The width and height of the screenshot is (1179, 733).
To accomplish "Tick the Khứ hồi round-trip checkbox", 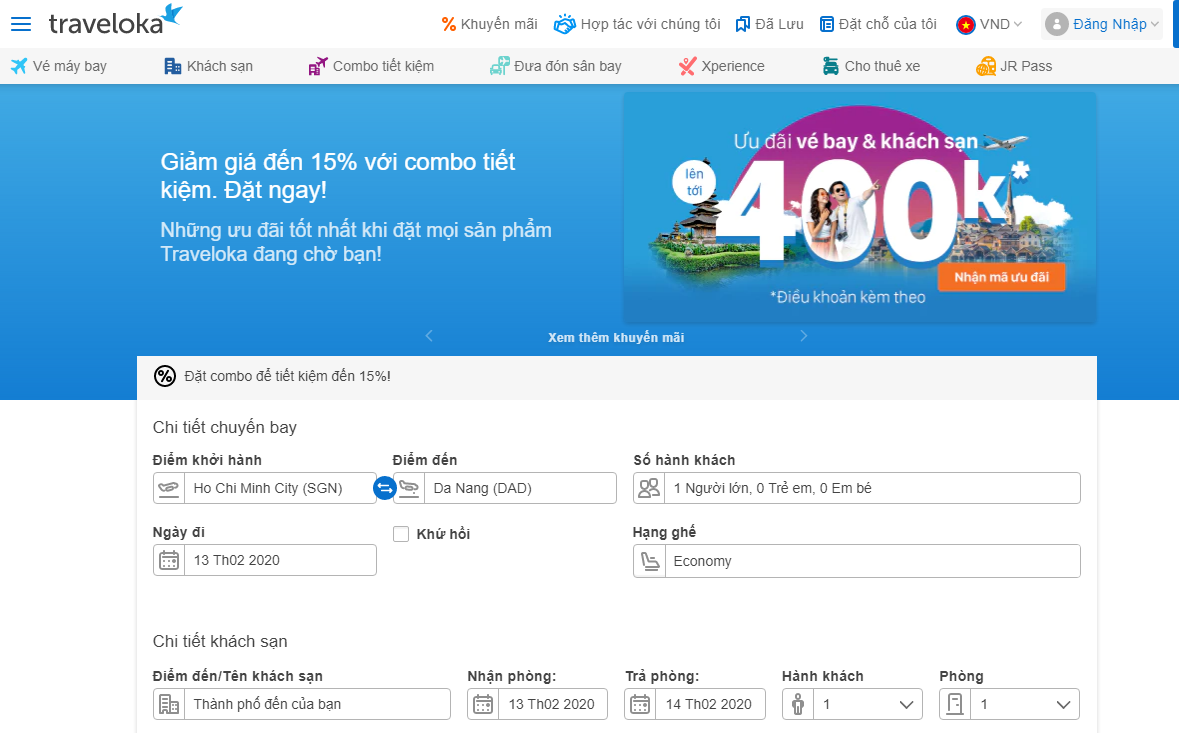I will [x=401, y=534].
